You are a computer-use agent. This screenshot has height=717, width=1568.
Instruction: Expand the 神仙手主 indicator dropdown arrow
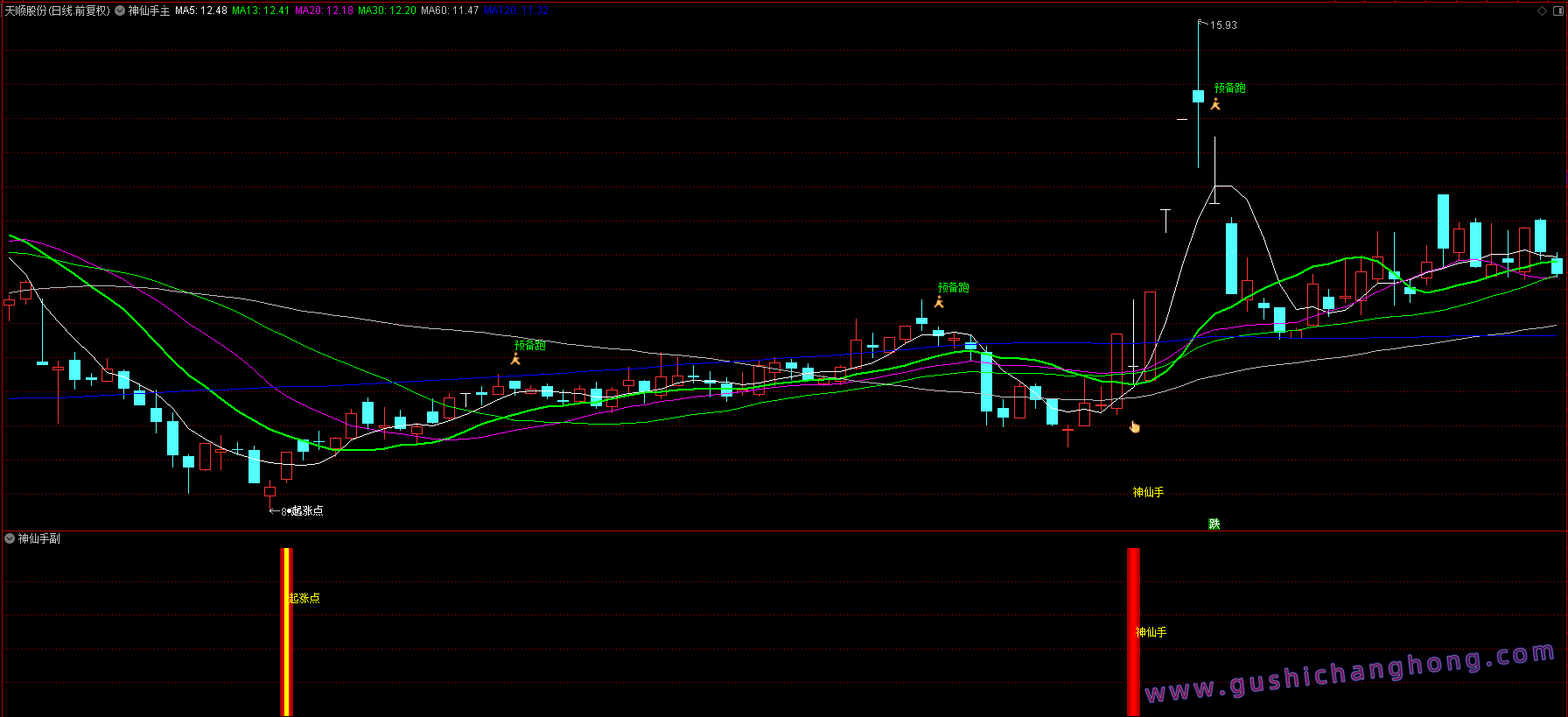[x=120, y=11]
